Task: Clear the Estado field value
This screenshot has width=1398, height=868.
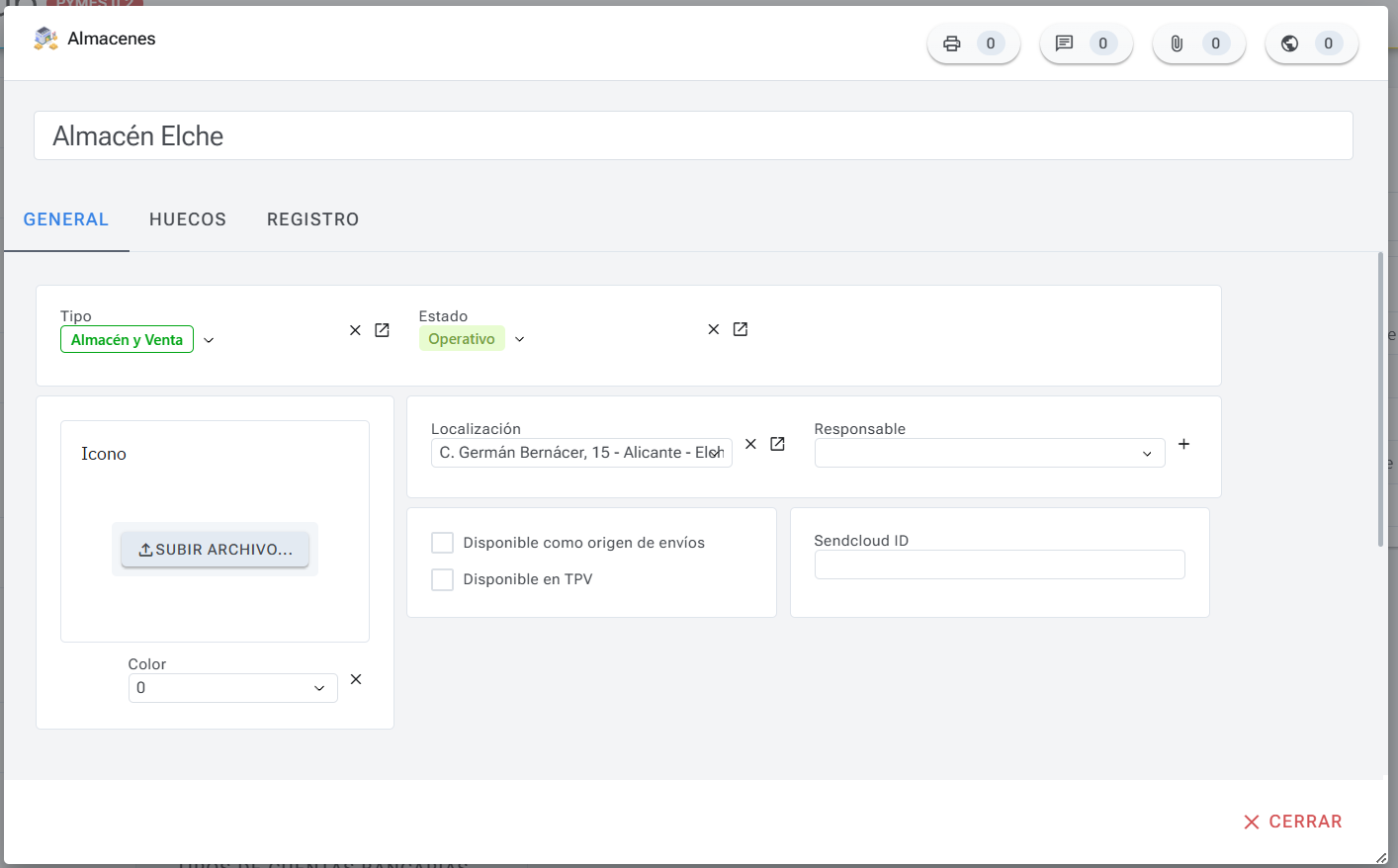Action: (714, 329)
